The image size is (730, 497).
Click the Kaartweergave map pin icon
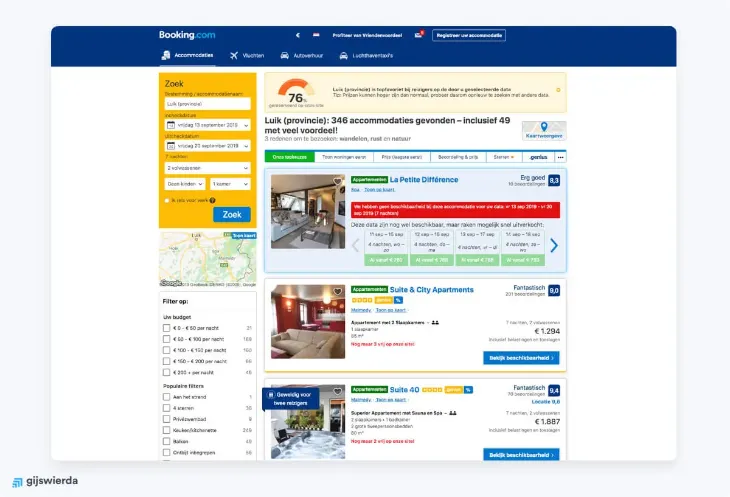544,127
